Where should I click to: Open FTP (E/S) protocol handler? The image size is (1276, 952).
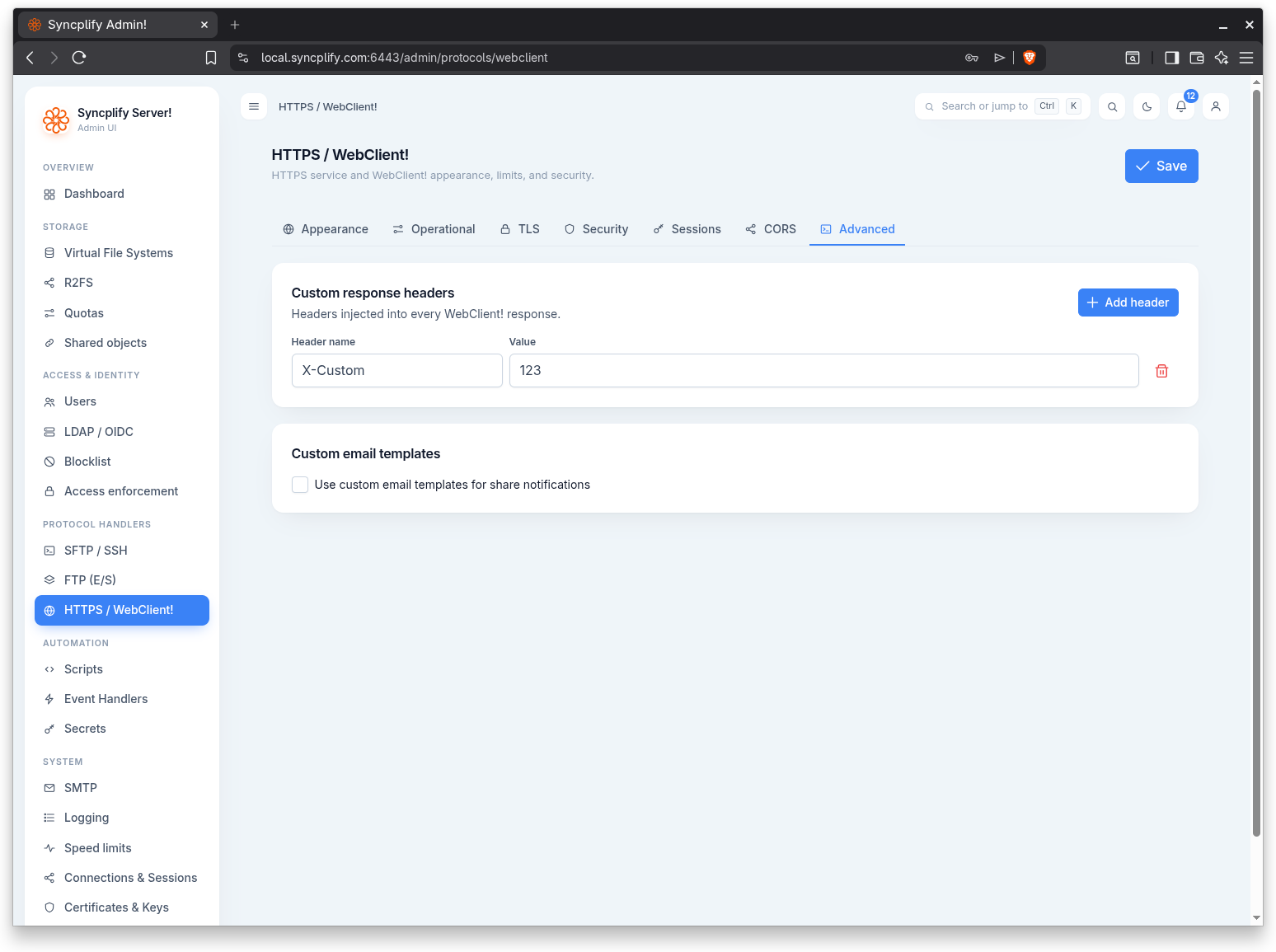click(122, 580)
